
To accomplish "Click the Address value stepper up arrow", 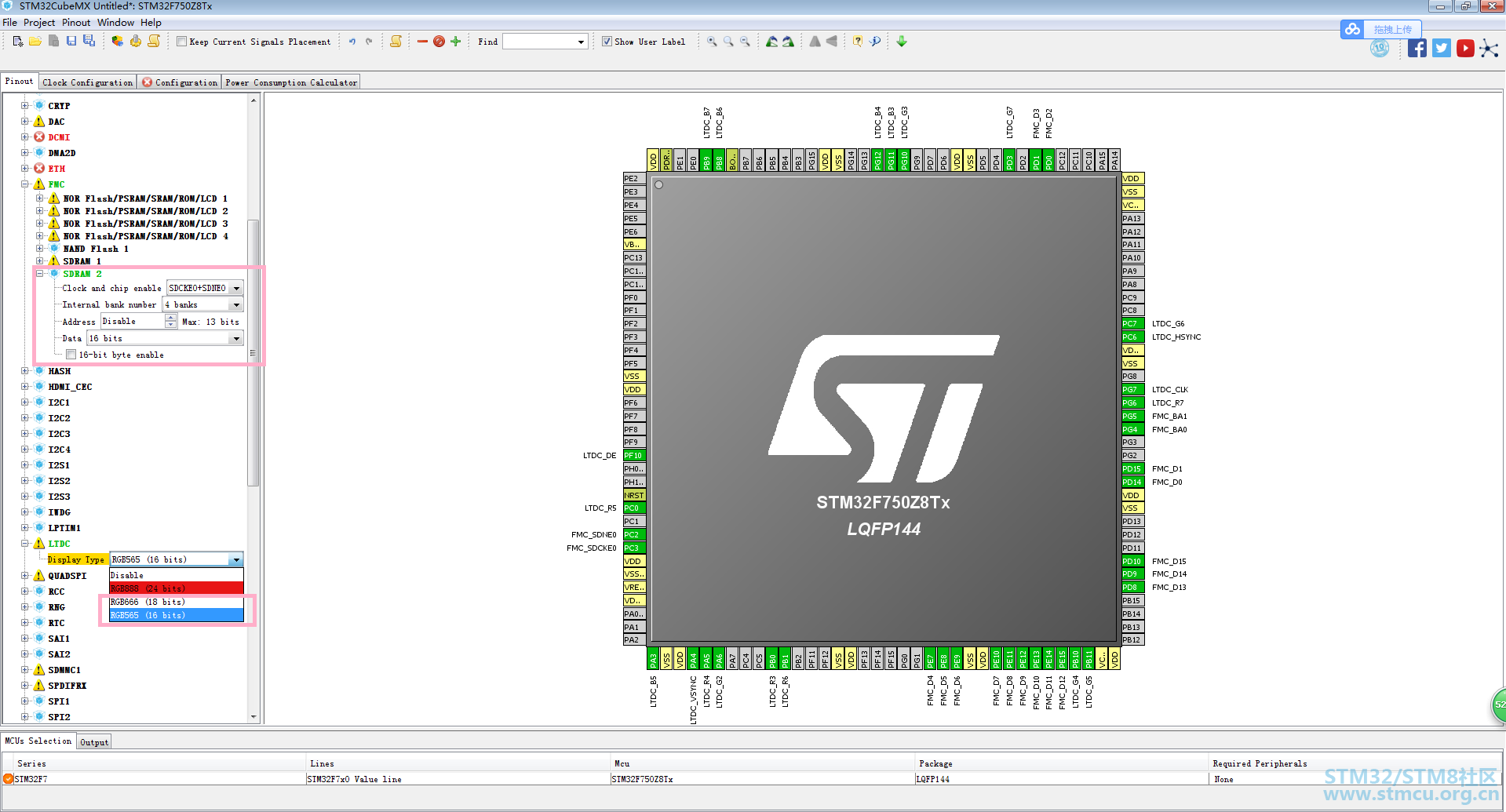I will [x=171, y=318].
